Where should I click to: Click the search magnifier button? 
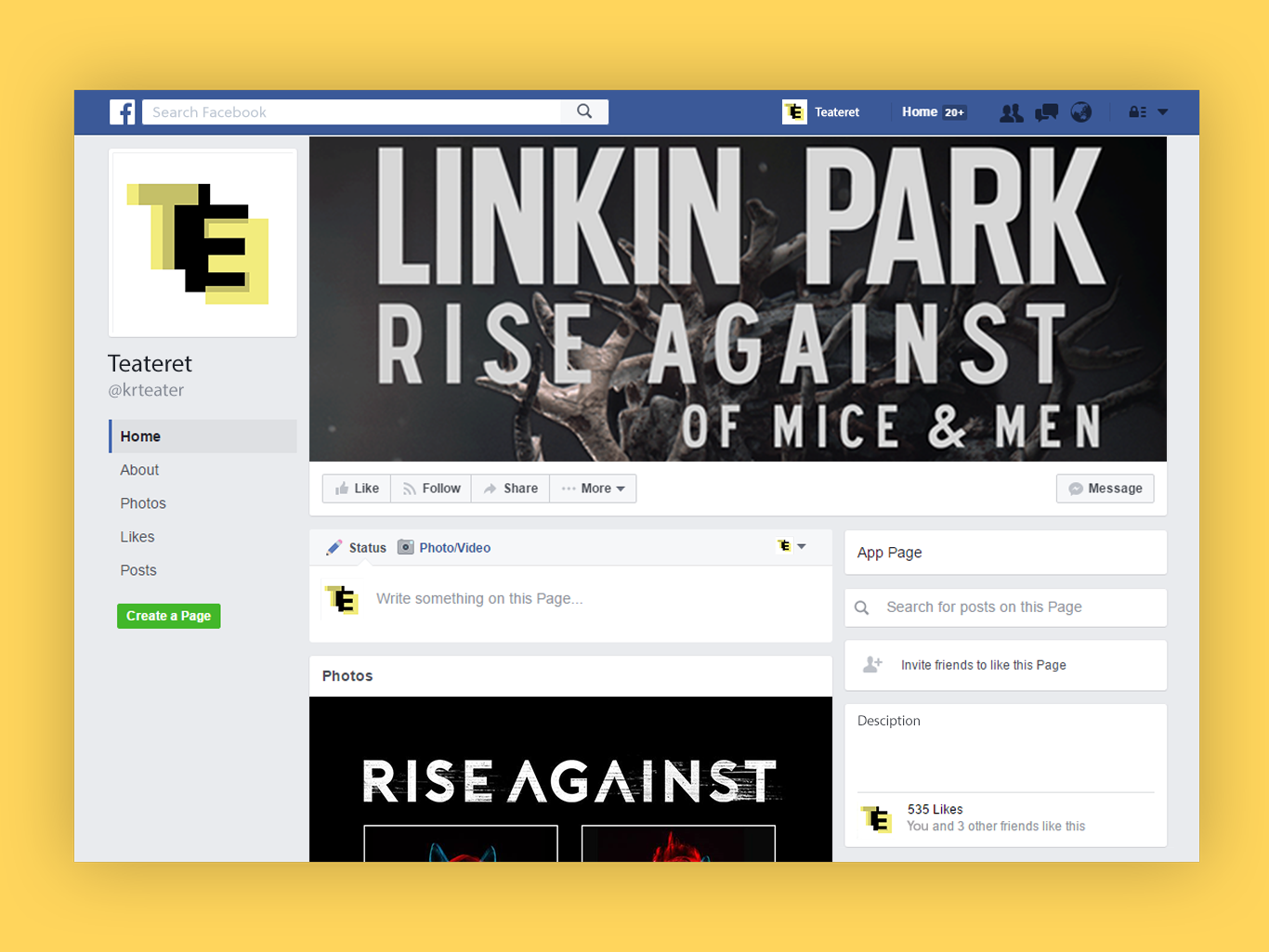click(x=584, y=111)
